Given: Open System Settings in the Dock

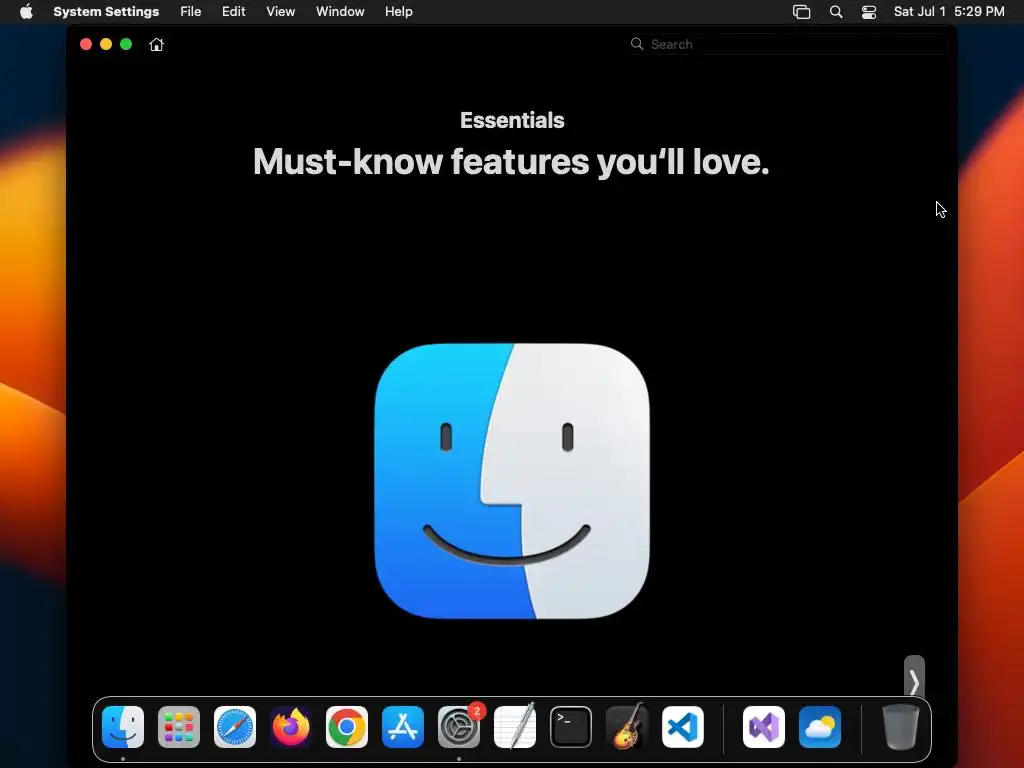Looking at the screenshot, I should (459, 727).
